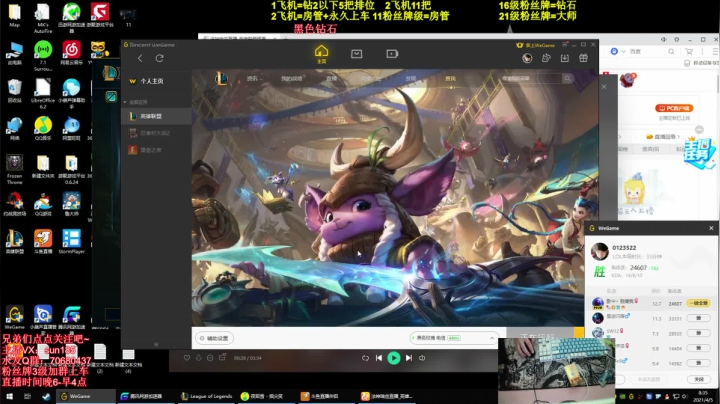The height and width of the screenshot is (404, 720).
Task: Skip to previous track
Action: coord(379,358)
